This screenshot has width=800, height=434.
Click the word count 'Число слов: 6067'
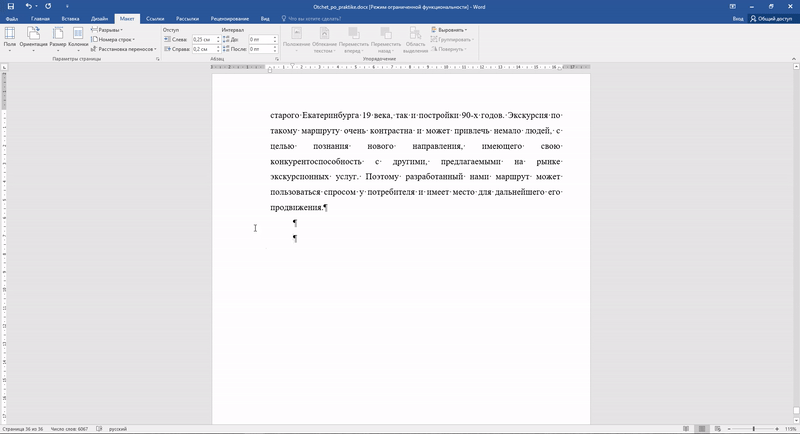[69, 429]
